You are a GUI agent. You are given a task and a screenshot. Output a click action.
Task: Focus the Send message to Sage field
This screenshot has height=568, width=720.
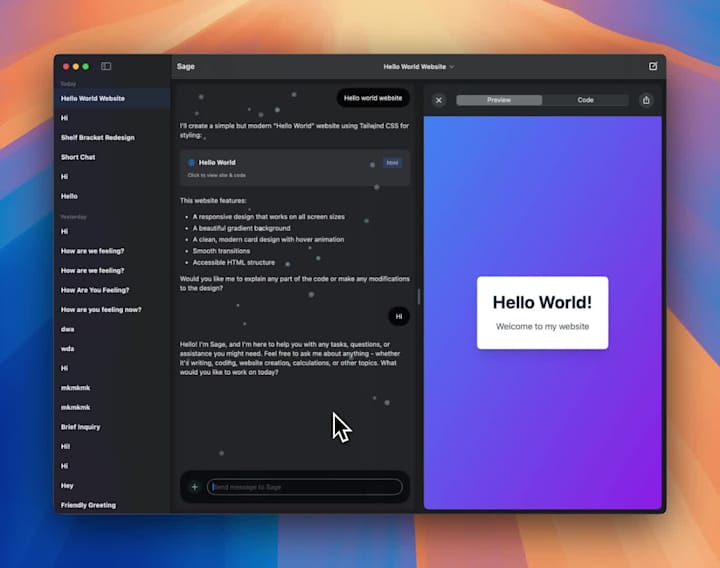(305, 487)
